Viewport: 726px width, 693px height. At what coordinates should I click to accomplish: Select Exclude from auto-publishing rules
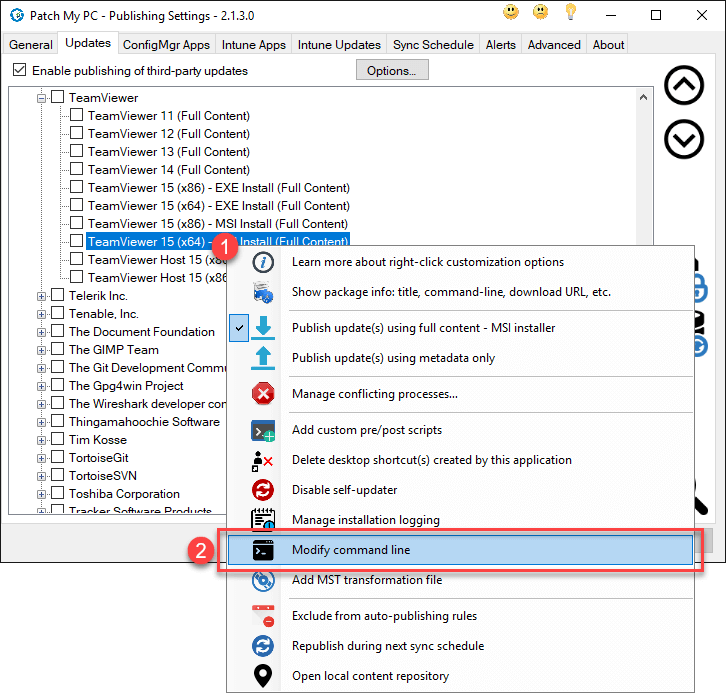[460, 616]
